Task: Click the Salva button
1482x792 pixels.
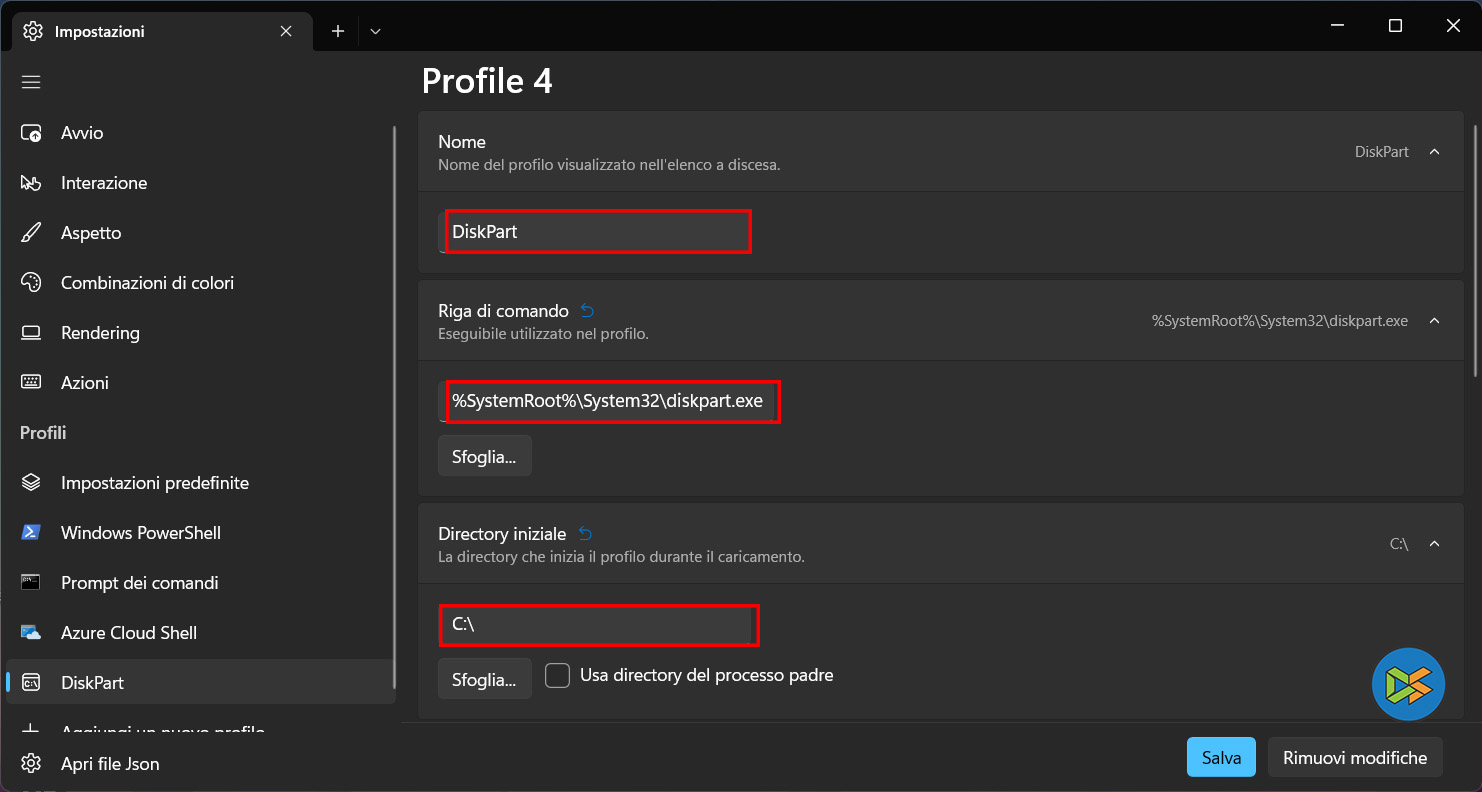Action: coord(1221,758)
